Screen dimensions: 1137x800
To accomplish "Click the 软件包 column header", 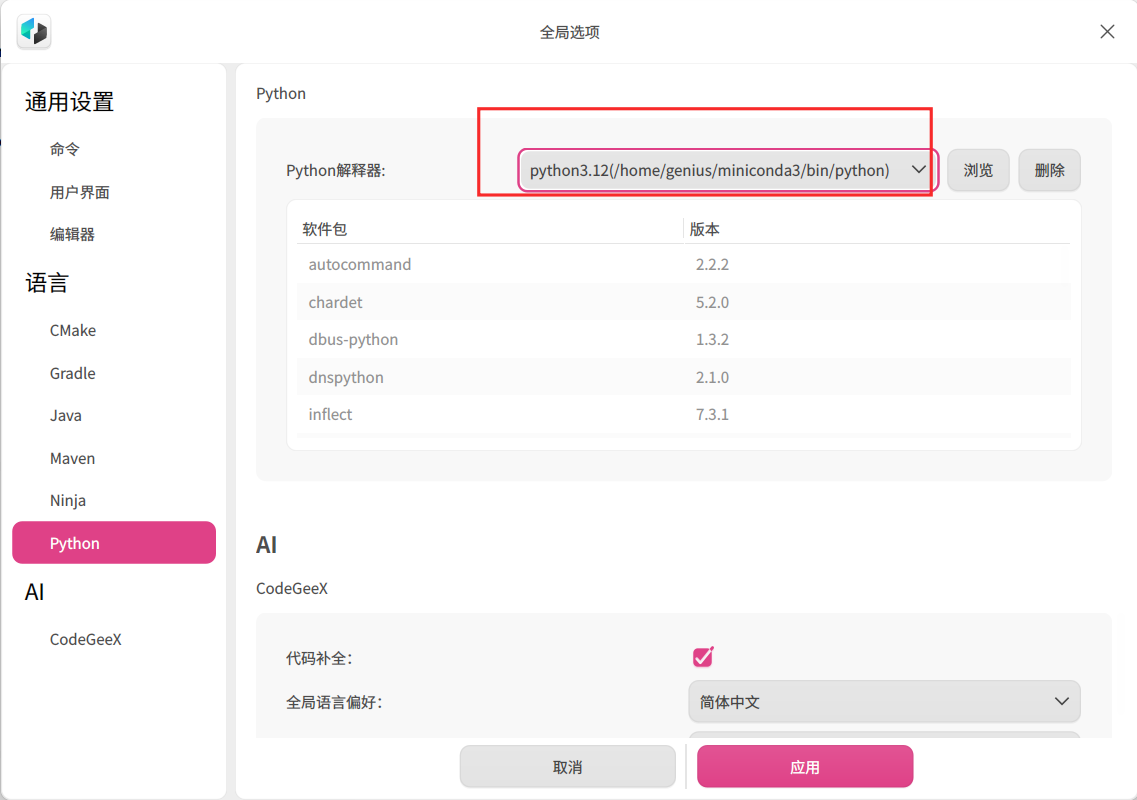I will tap(325, 229).
